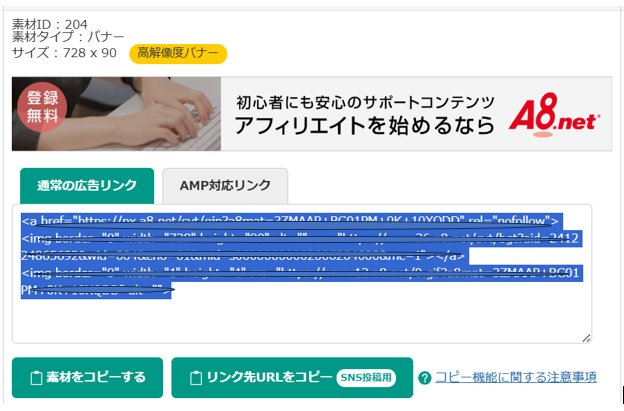
Task: Click the red 登録無料 ribbon on banner
Action: (42, 107)
